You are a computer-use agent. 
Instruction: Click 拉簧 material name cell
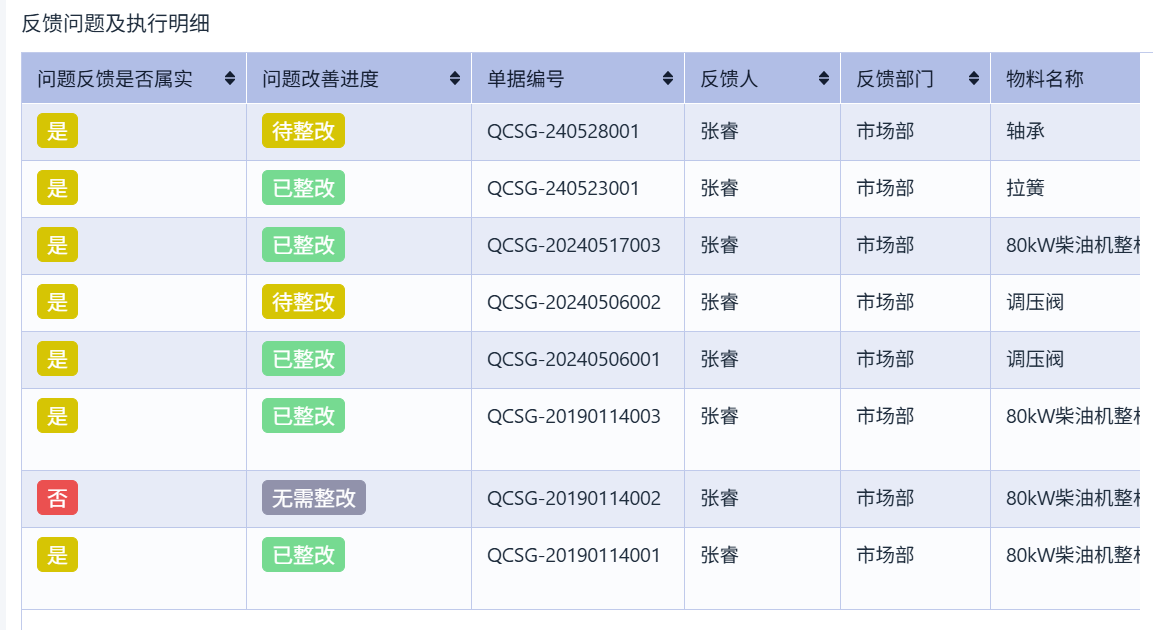[x=1025, y=188]
